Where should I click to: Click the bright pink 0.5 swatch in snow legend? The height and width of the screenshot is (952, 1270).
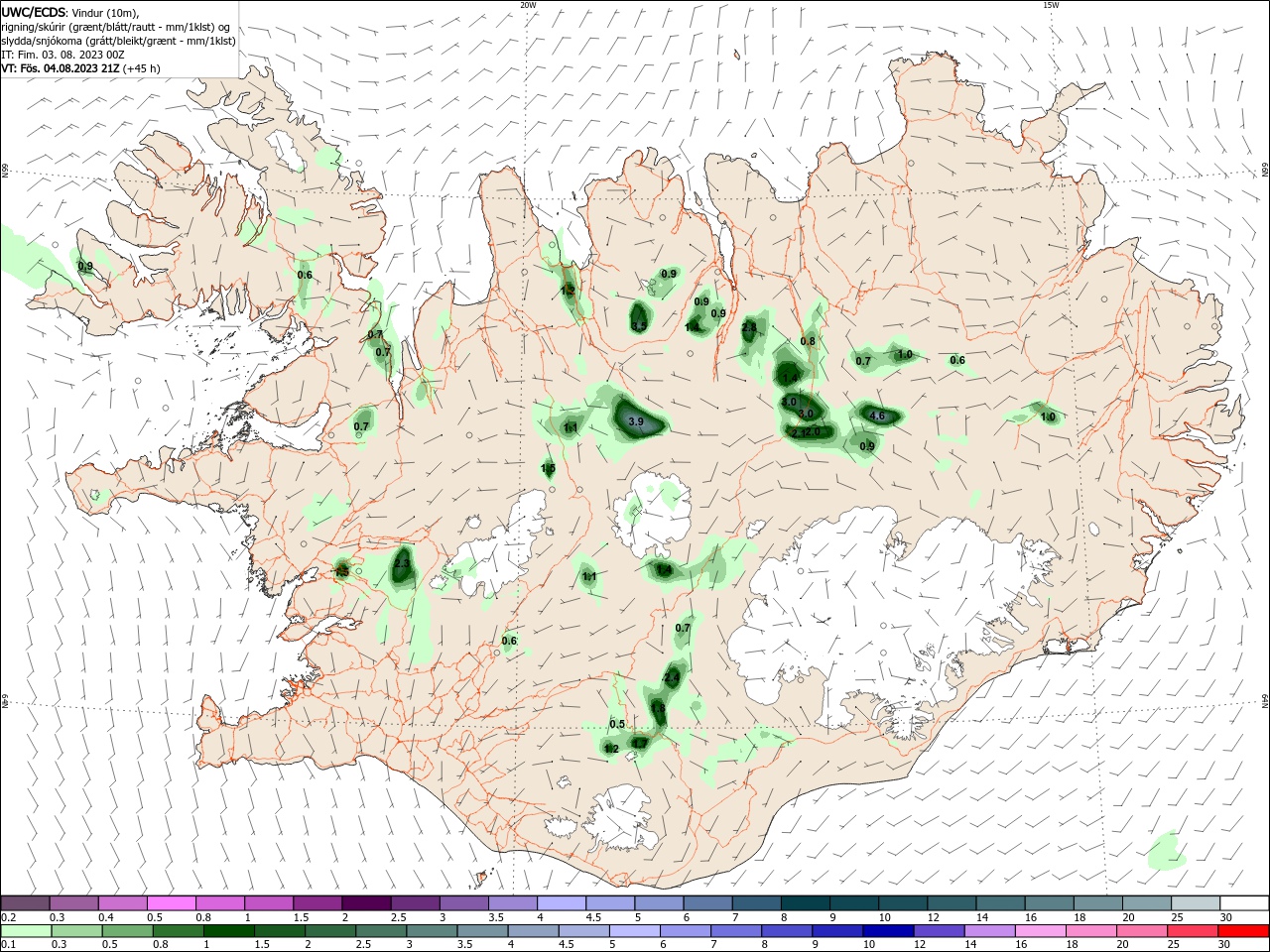click(172, 903)
